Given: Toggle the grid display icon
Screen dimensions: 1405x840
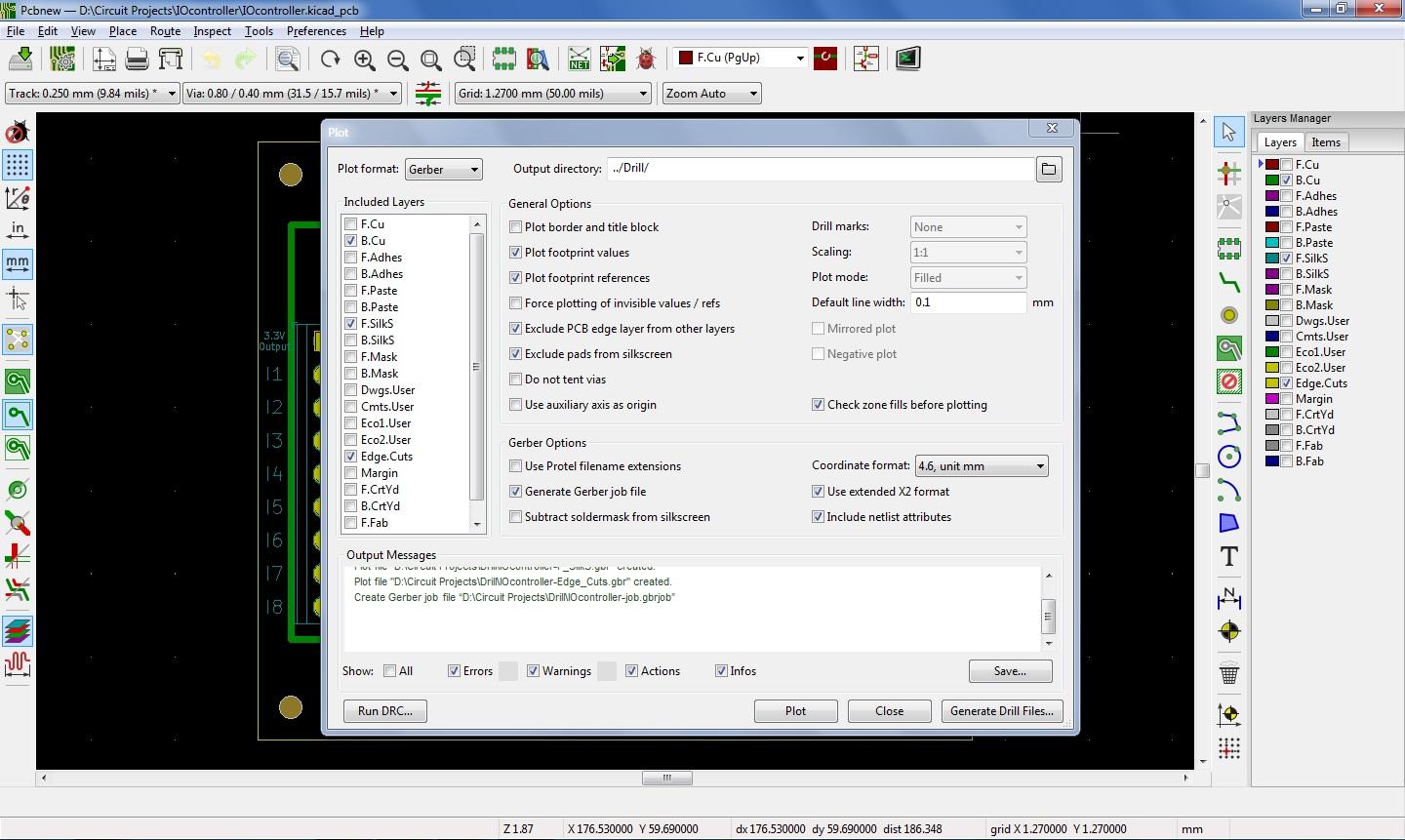Looking at the screenshot, I should pyautogui.click(x=18, y=165).
